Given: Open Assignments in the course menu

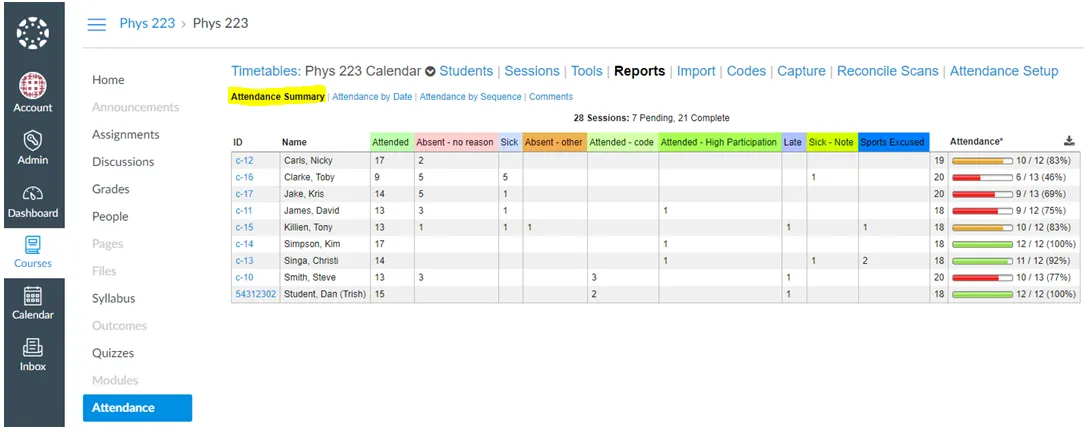Looking at the screenshot, I should pyautogui.click(x=126, y=135).
